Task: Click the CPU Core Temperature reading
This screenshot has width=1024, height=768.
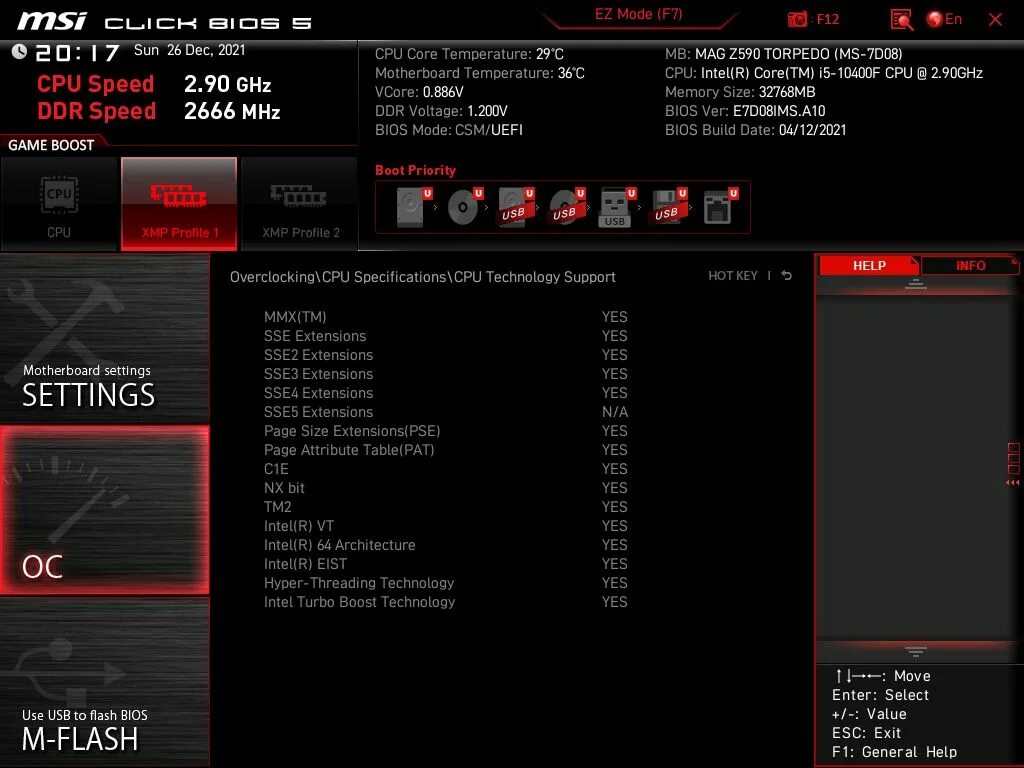Action: click(x=469, y=54)
